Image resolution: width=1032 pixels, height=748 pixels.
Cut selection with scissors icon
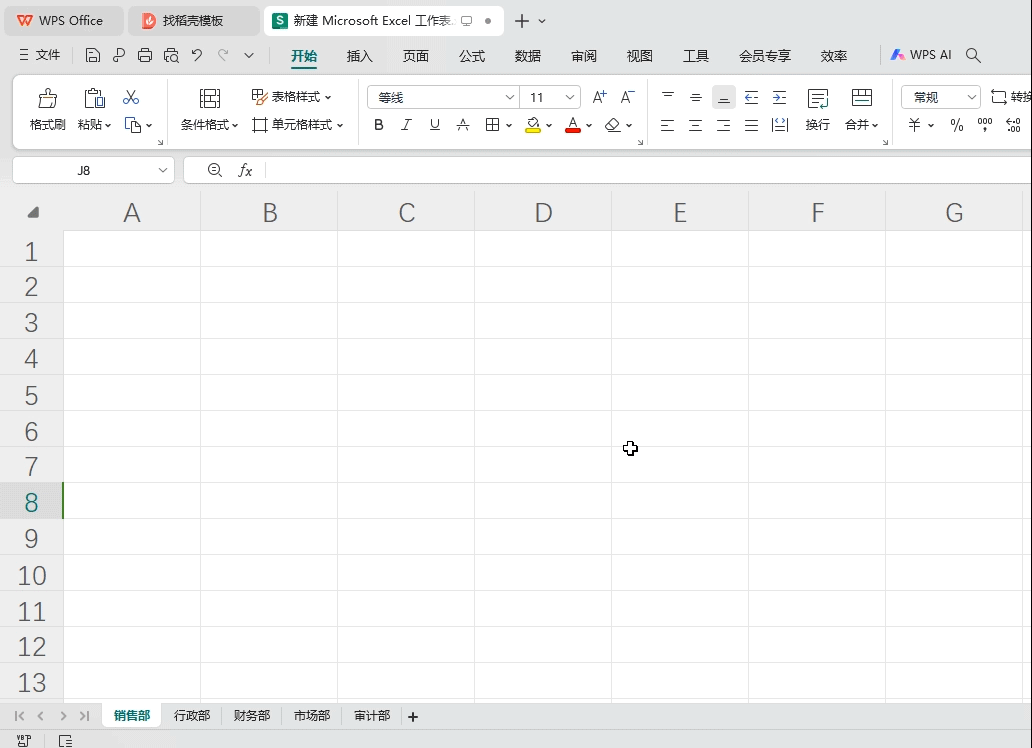click(131, 98)
